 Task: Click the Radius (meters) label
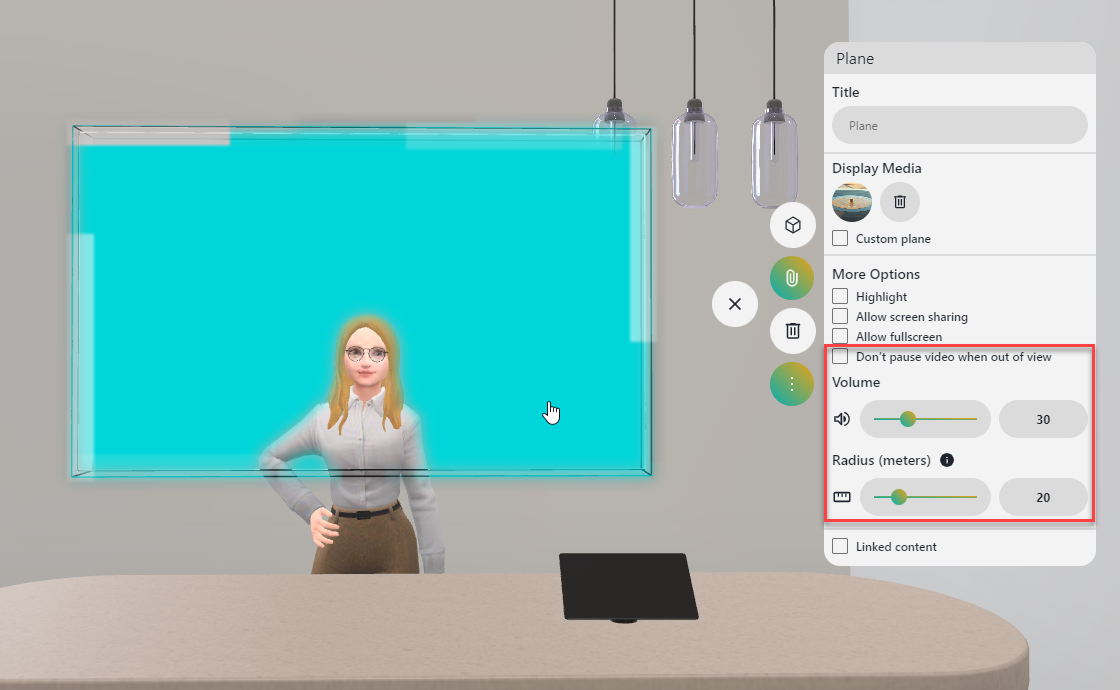881,460
